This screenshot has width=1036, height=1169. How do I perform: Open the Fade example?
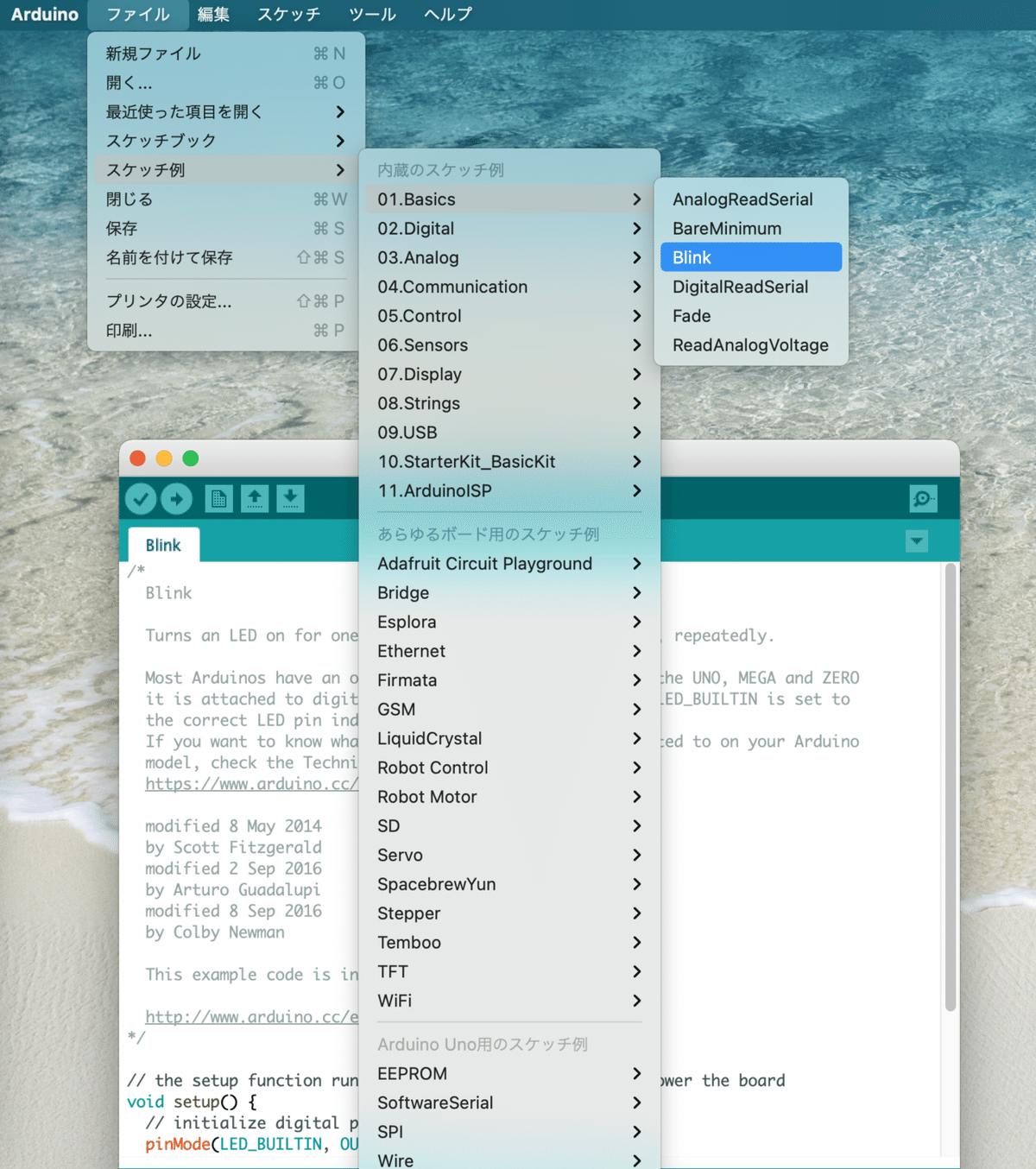point(751,316)
